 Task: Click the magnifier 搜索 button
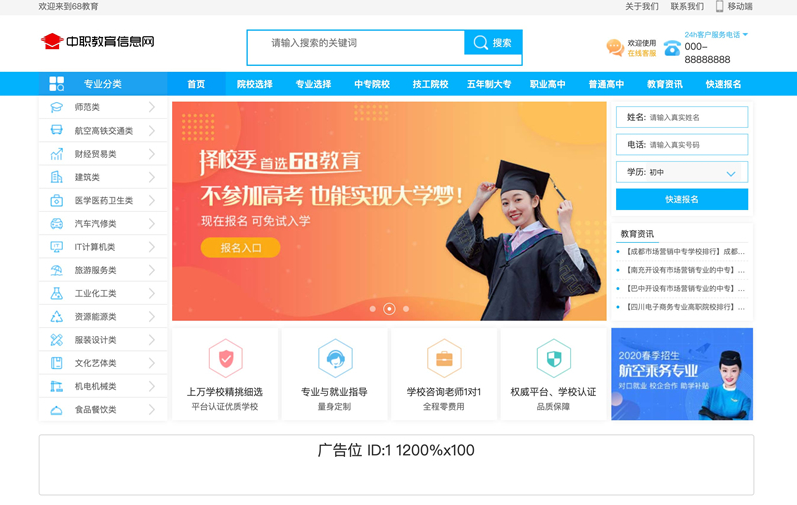click(x=493, y=43)
